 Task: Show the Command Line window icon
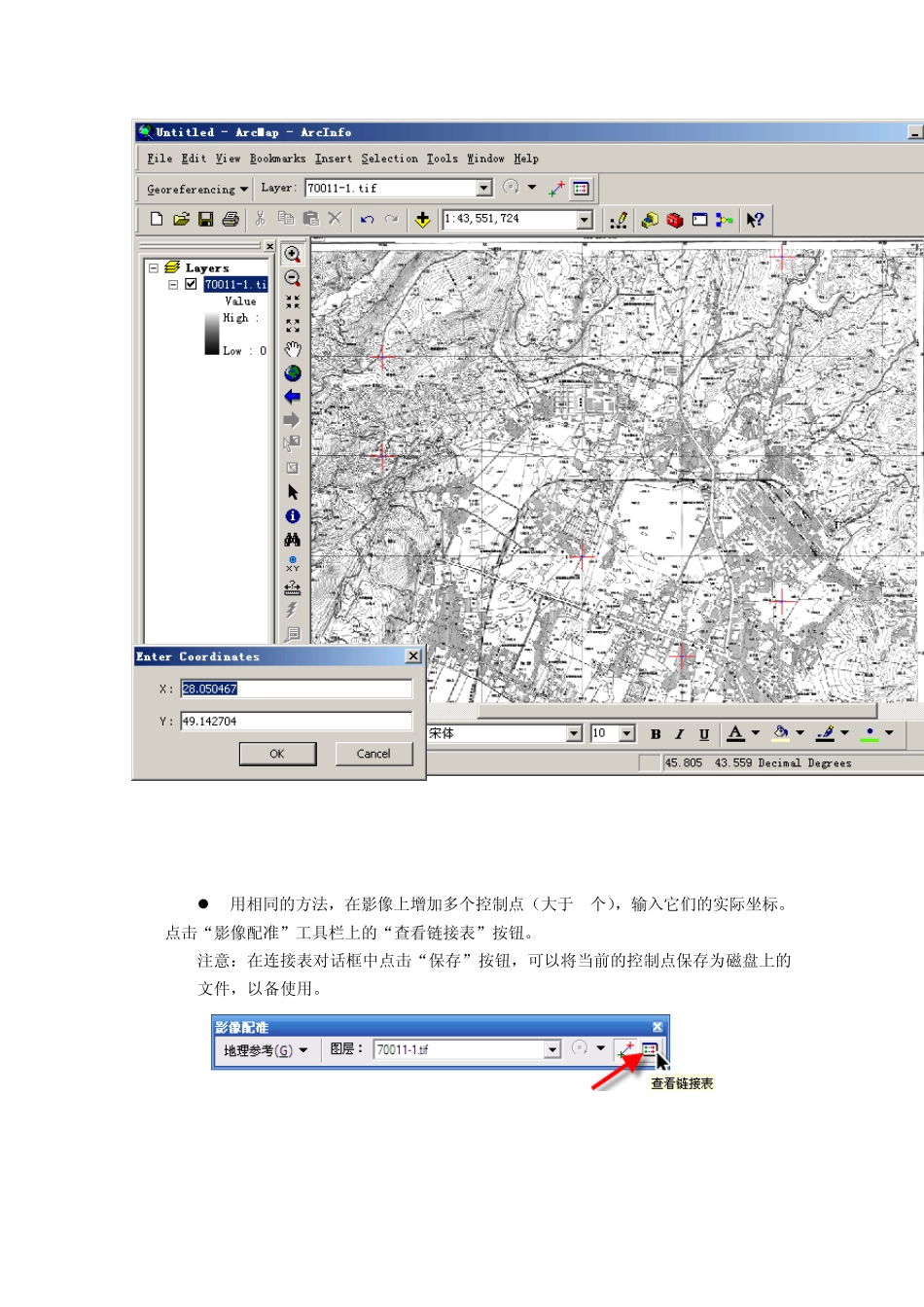(x=700, y=221)
